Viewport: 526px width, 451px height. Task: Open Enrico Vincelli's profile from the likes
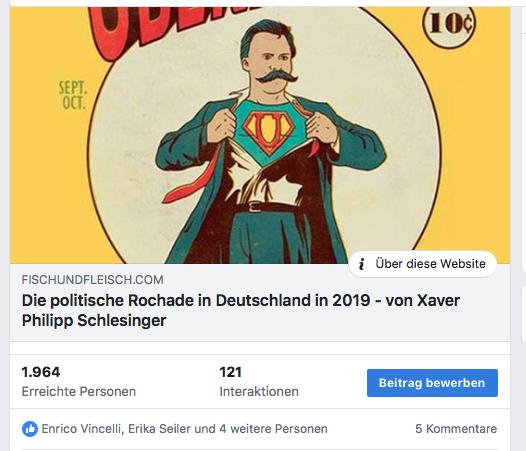(81, 429)
